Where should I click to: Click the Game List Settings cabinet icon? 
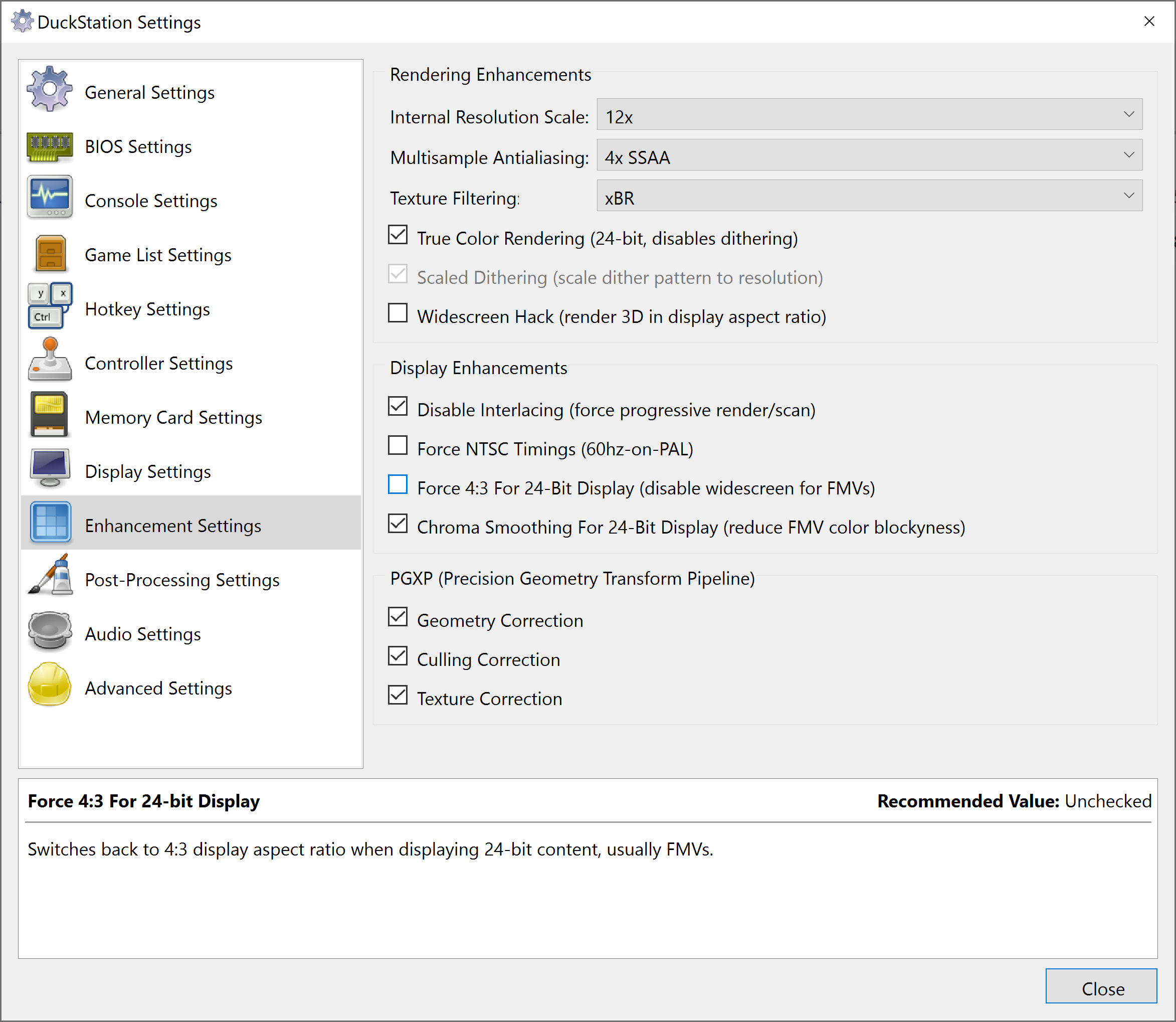tap(50, 253)
